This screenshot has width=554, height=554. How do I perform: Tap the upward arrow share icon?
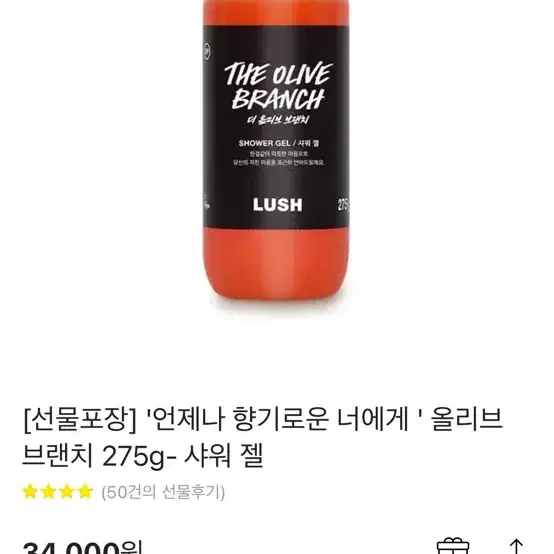pos(515,546)
